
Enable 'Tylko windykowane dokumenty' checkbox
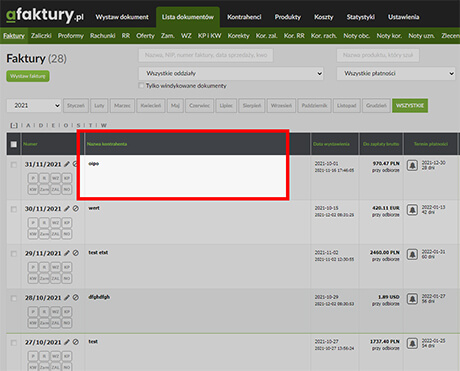click(141, 86)
